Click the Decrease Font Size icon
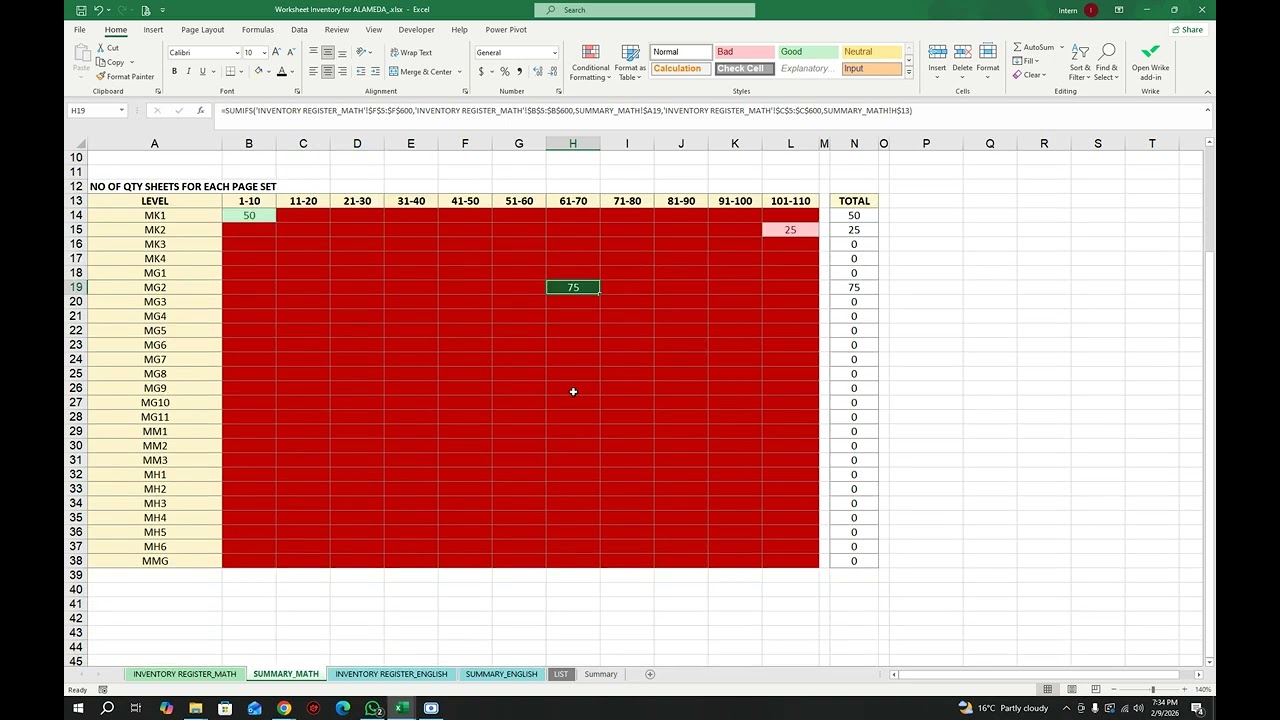Image resolution: width=1280 pixels, height=720 pixels. 291,52
